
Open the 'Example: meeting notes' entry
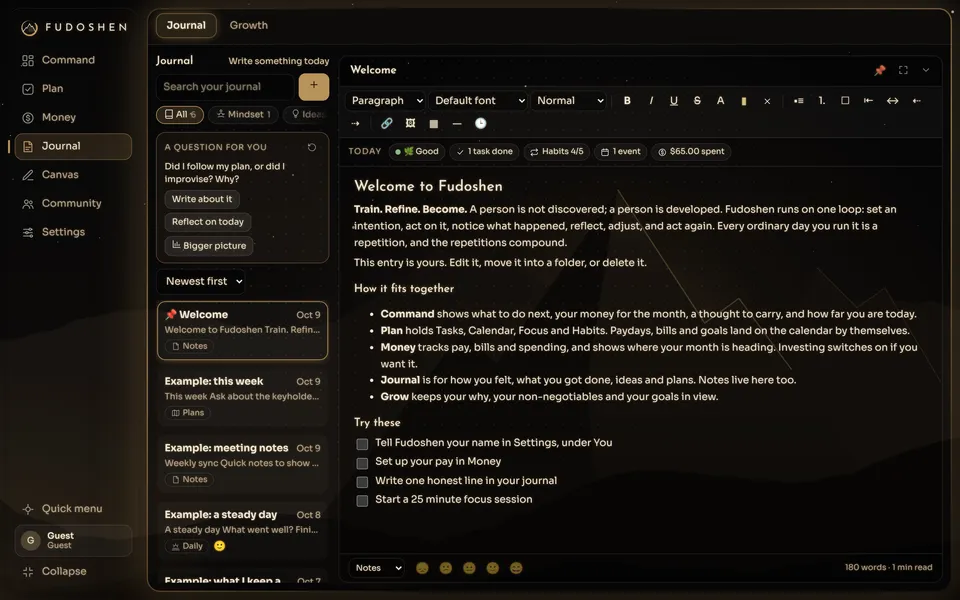coord(242,463)
